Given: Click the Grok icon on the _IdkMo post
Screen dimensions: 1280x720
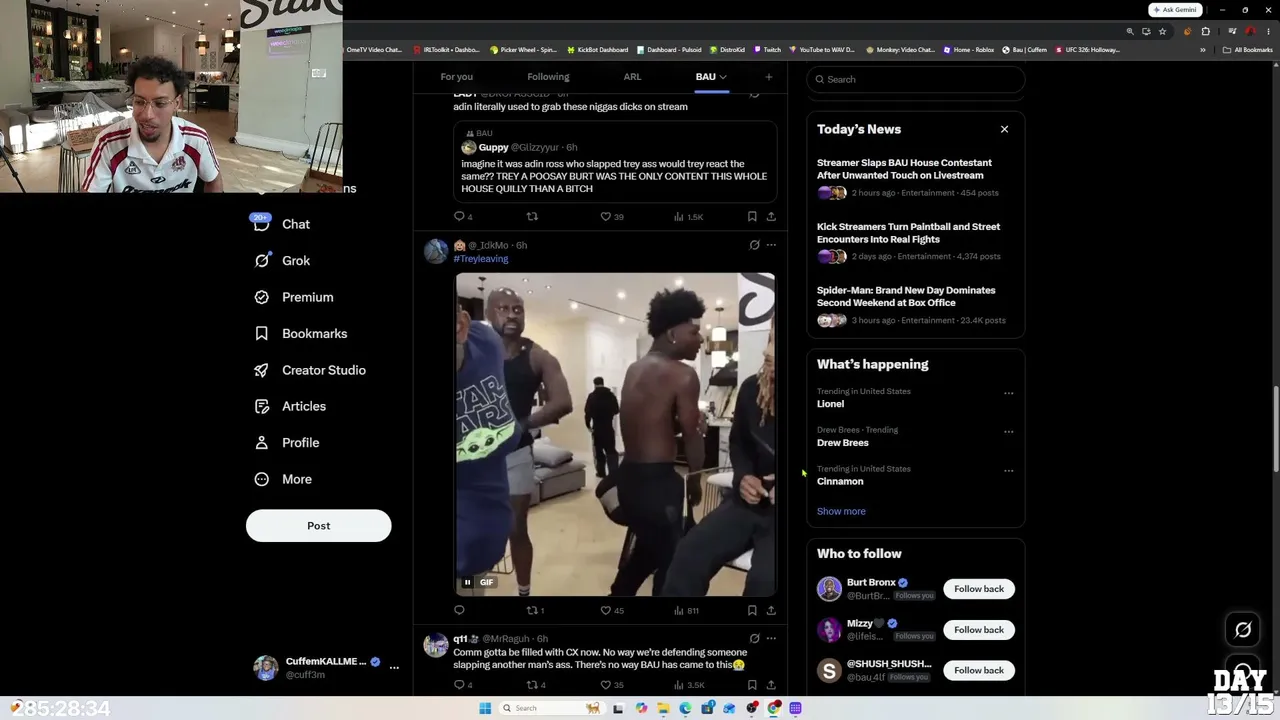Looking at the screenshot, I should click(x=754, y=245).
